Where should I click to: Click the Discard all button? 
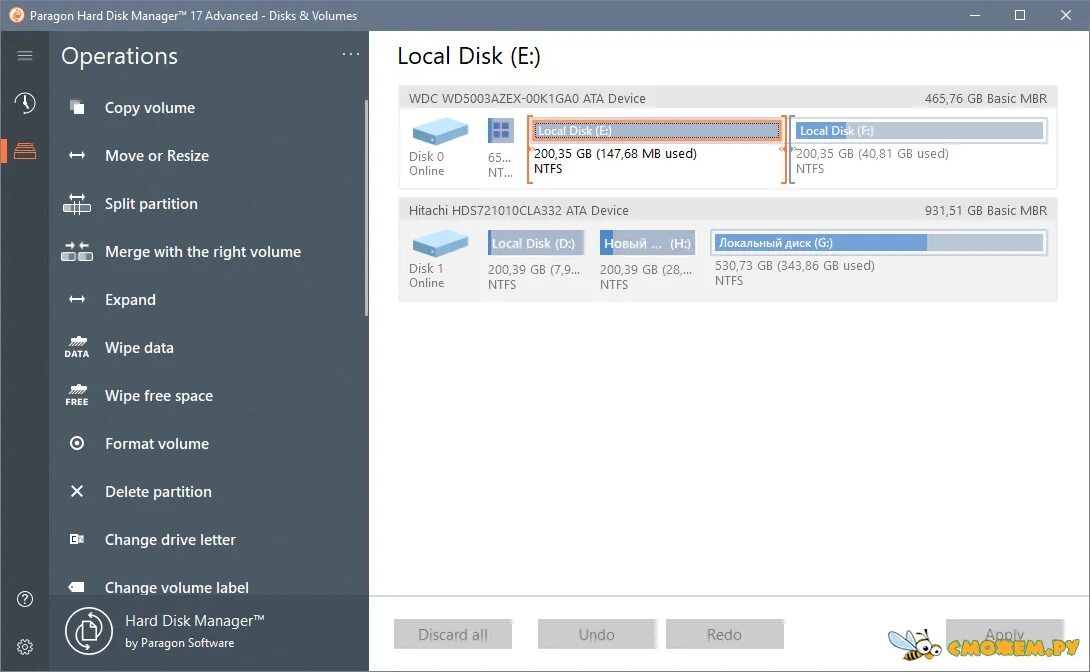453,634
